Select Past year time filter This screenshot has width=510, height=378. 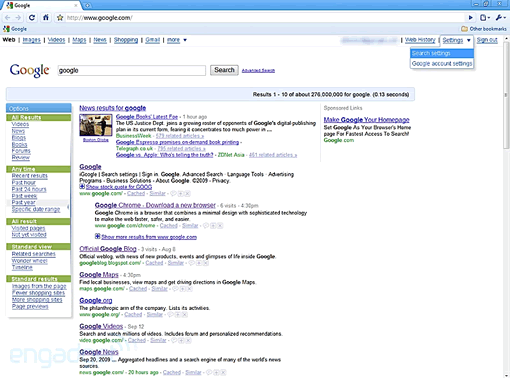click(x=23, y=202)
